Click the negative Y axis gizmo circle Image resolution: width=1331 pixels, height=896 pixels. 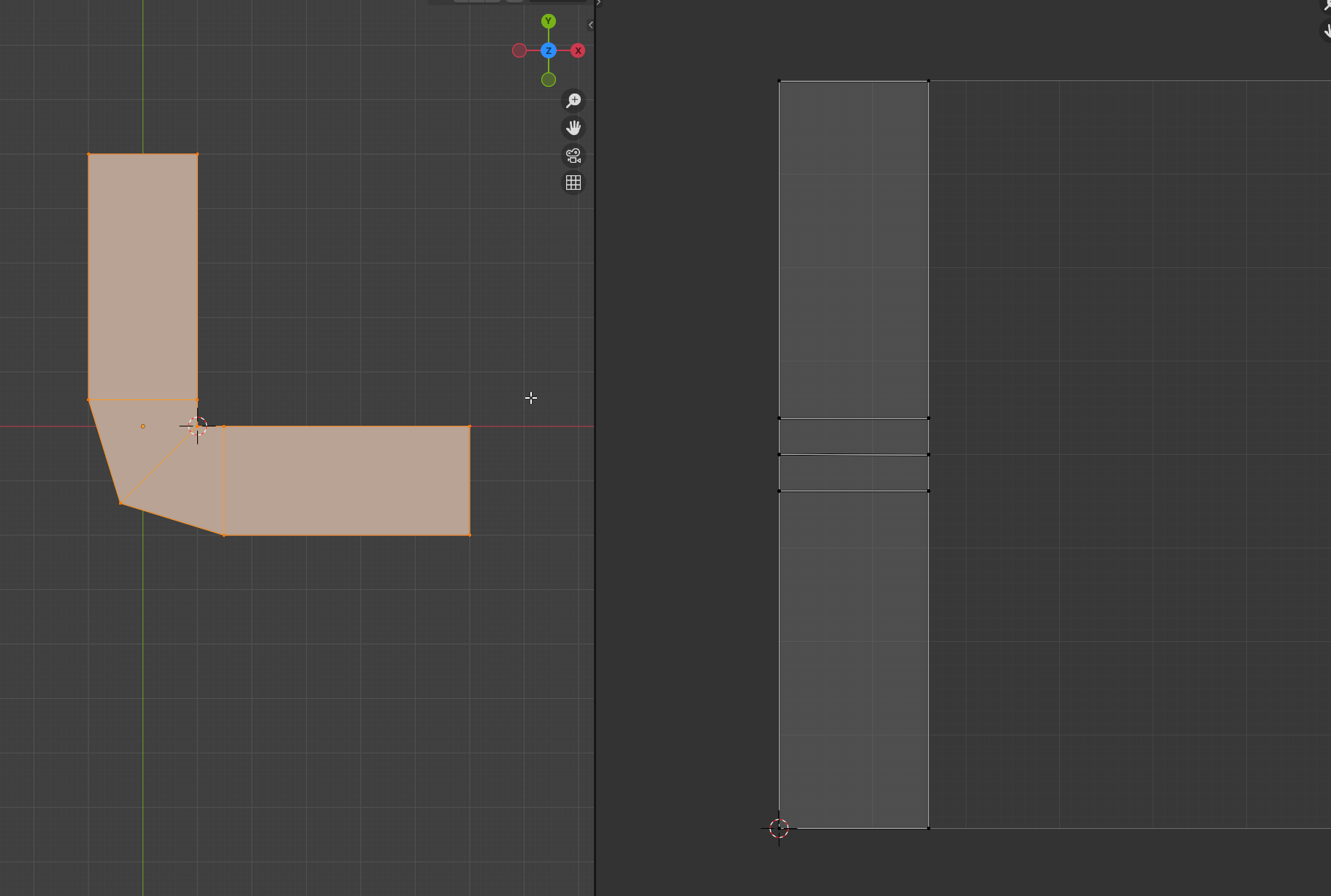(x=549, y=80)
